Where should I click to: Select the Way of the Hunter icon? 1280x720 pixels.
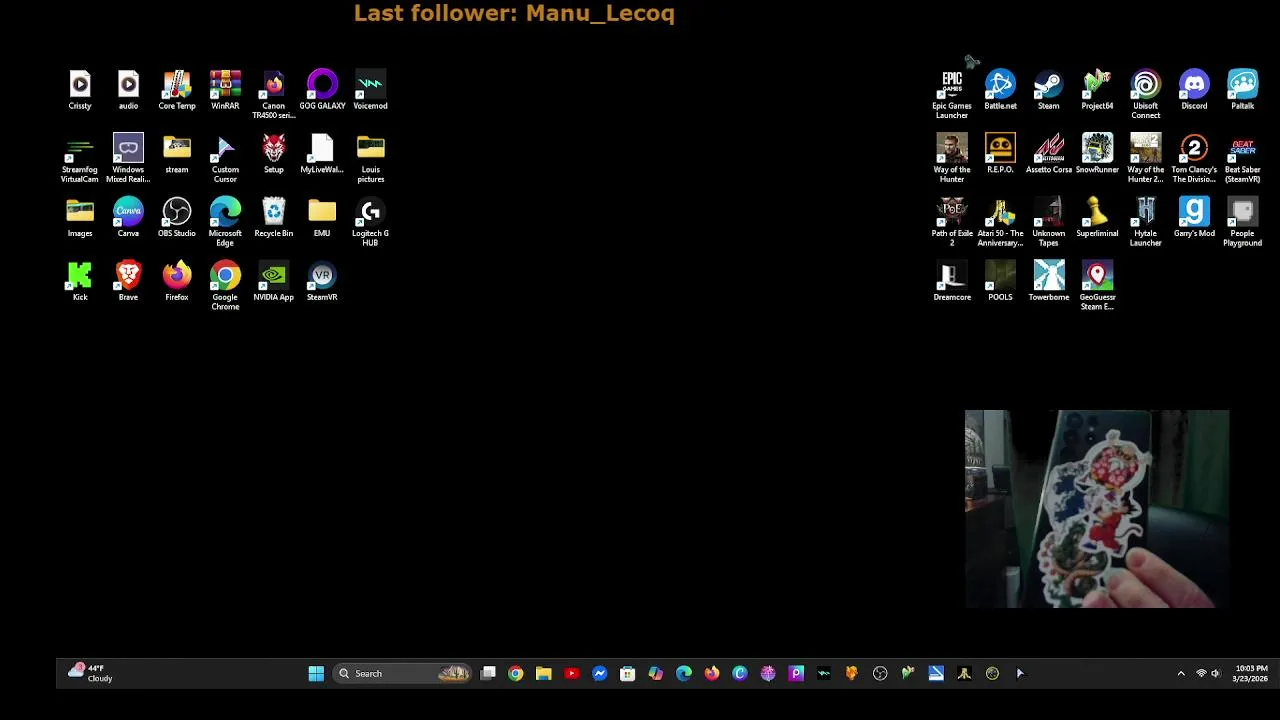(952, 158)
